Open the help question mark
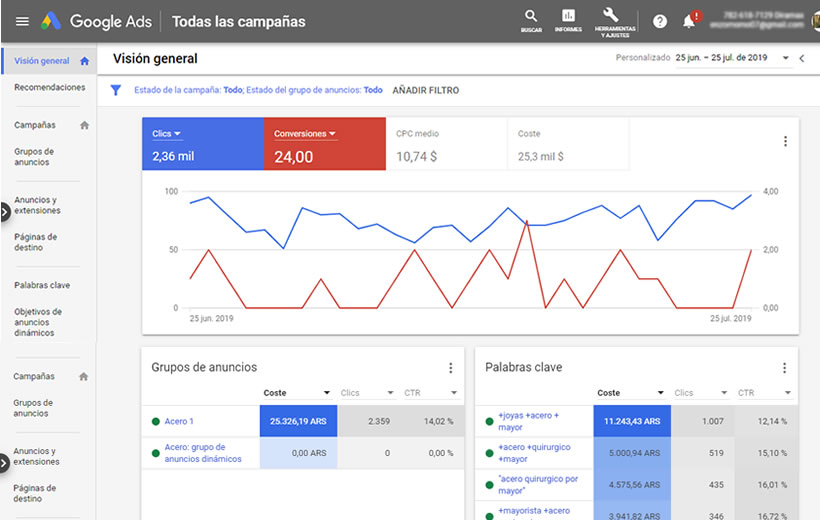The width and height of the screenshot is (820, 520). tap(660, 21)
